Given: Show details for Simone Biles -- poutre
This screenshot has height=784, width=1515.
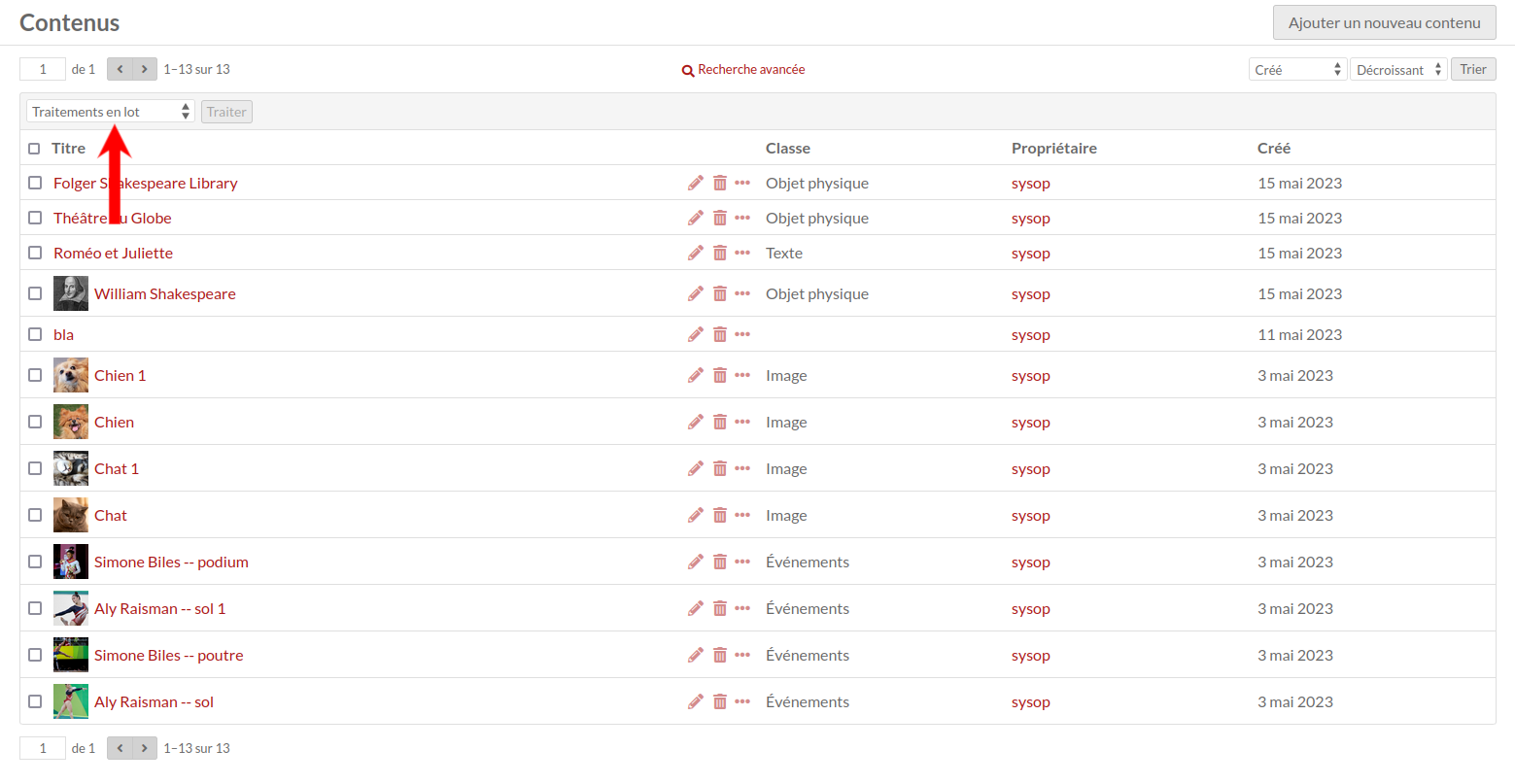Looking at the screenshot, I should pos(742,655).
